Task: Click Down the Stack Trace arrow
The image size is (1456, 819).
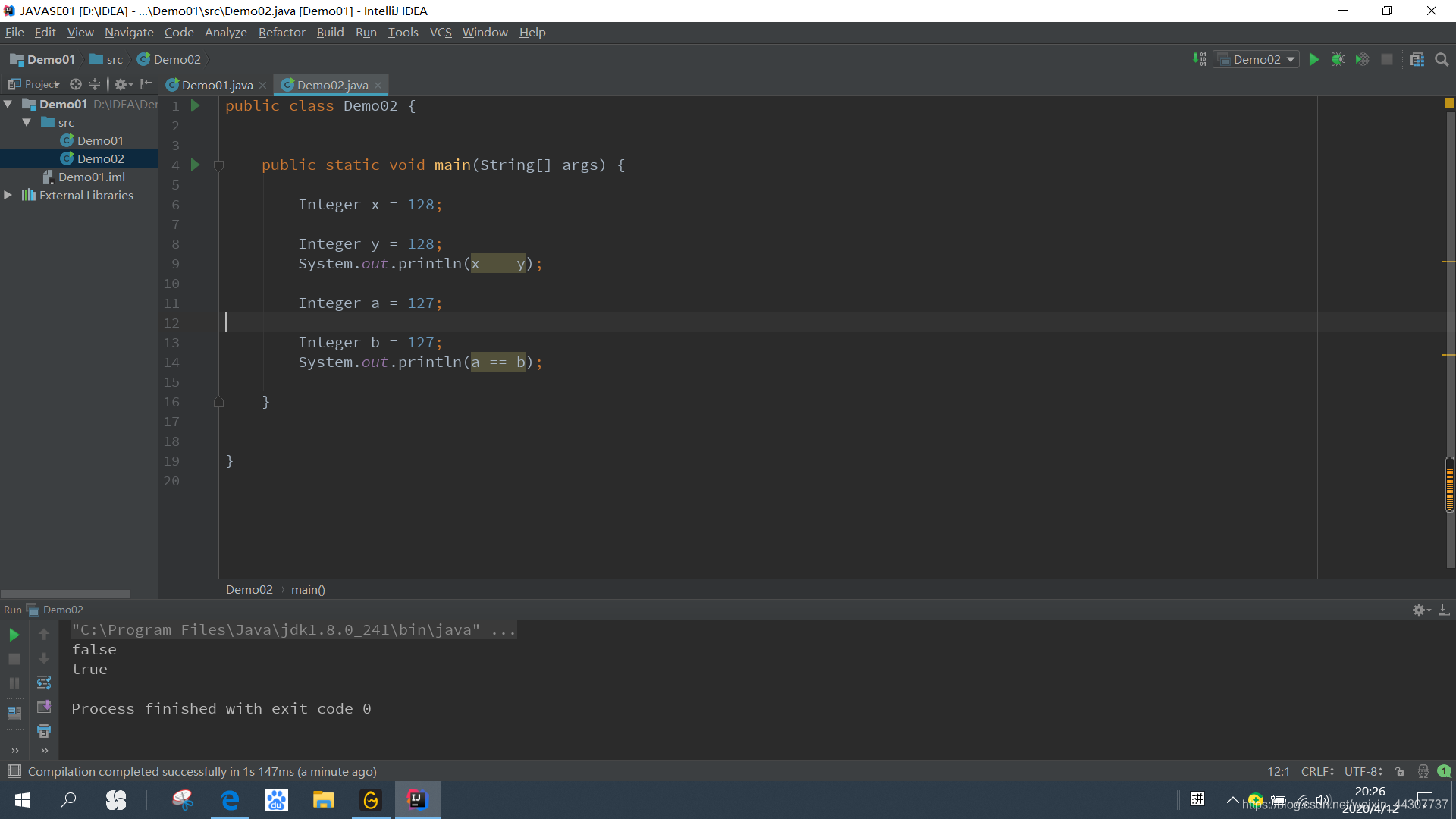Action: click(44, 658)
